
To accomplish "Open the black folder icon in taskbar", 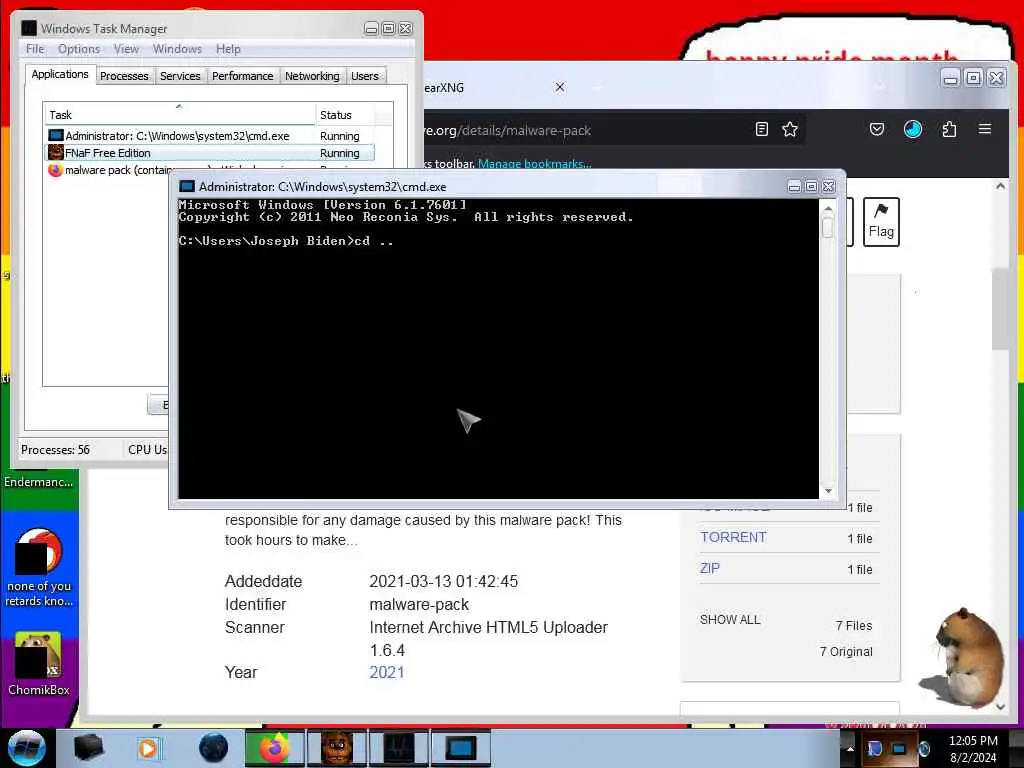I will [x=89, y=748].
